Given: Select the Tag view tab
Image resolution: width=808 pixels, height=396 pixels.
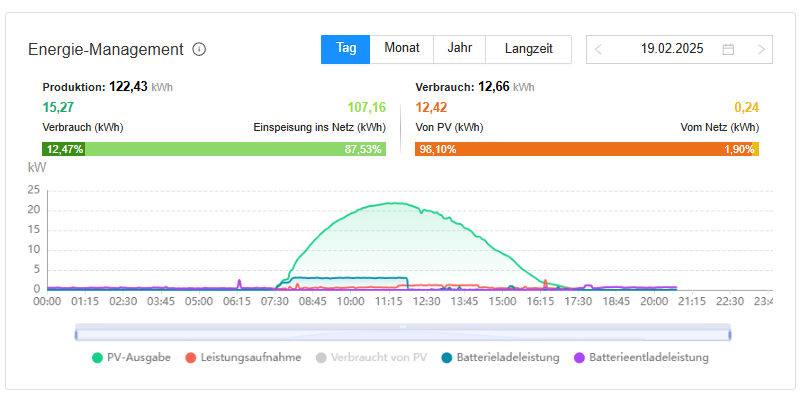Looking at the screenshot, I should click(x=346, y=49).
